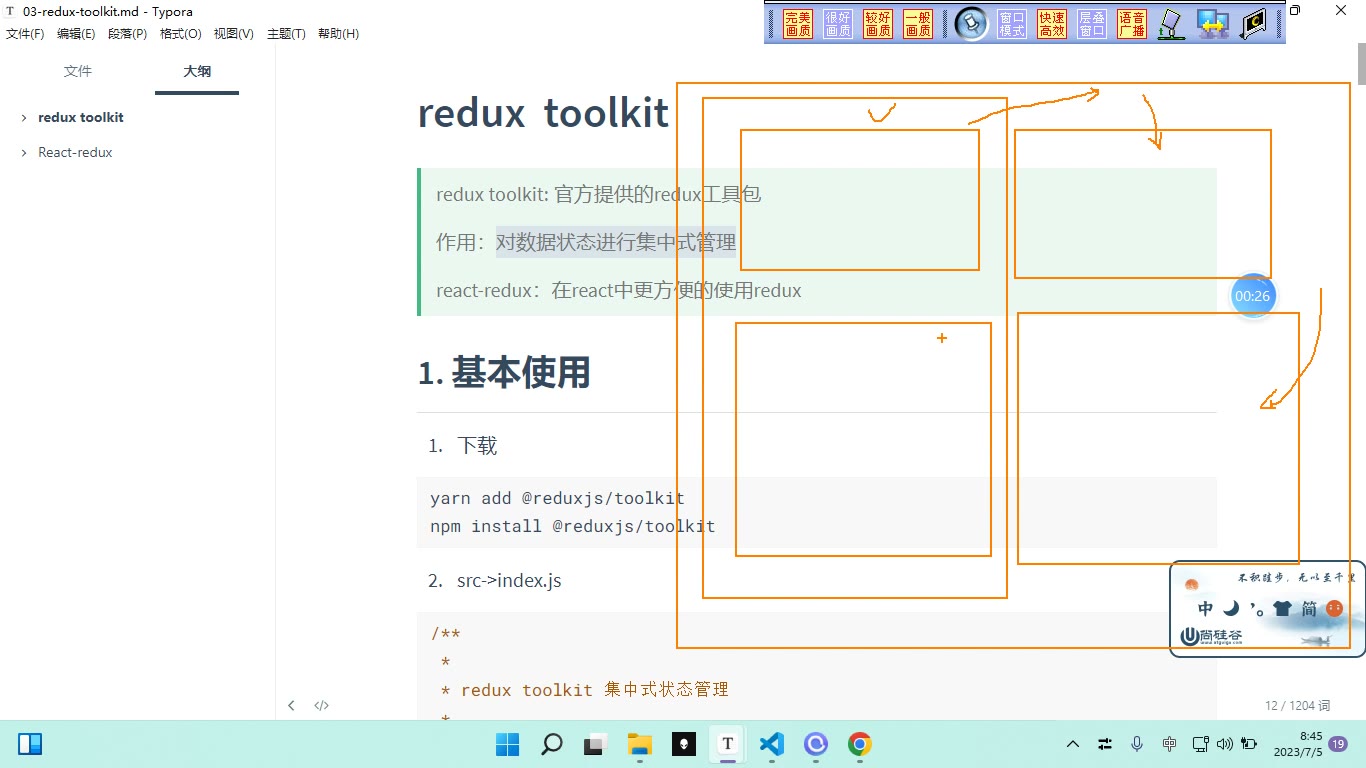
Task: Click the orange face icon on input bar
Action: click(1334, 608)
